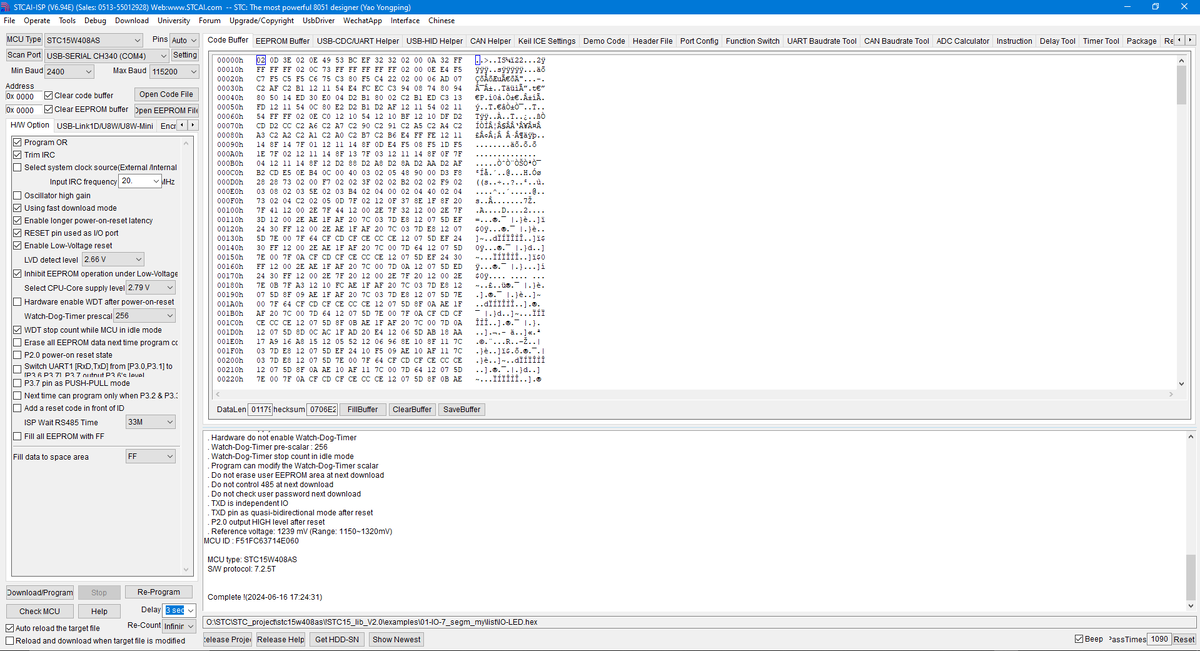
Task: Click the Download/Program button
Action: (x=40, y=592)
